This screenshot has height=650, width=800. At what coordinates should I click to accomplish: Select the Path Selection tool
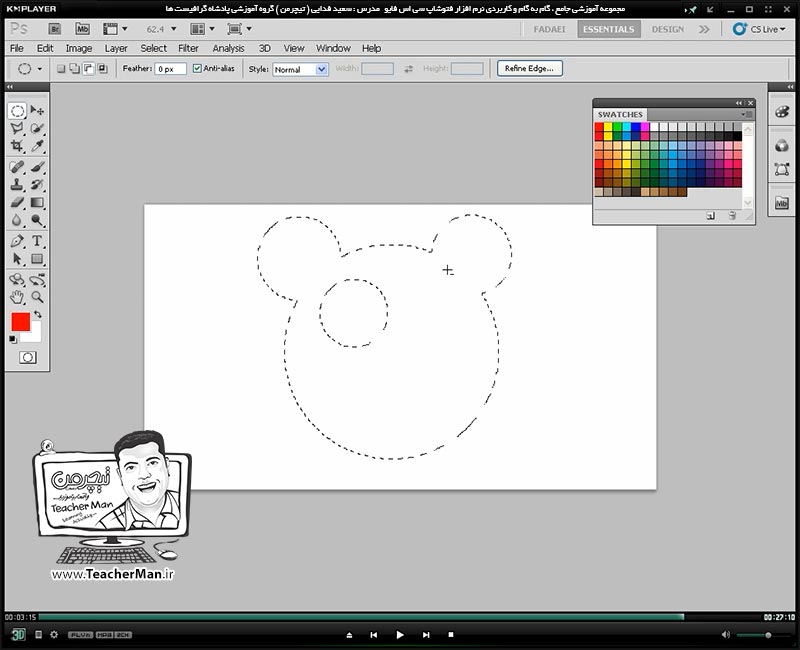(x=17, y=259)
